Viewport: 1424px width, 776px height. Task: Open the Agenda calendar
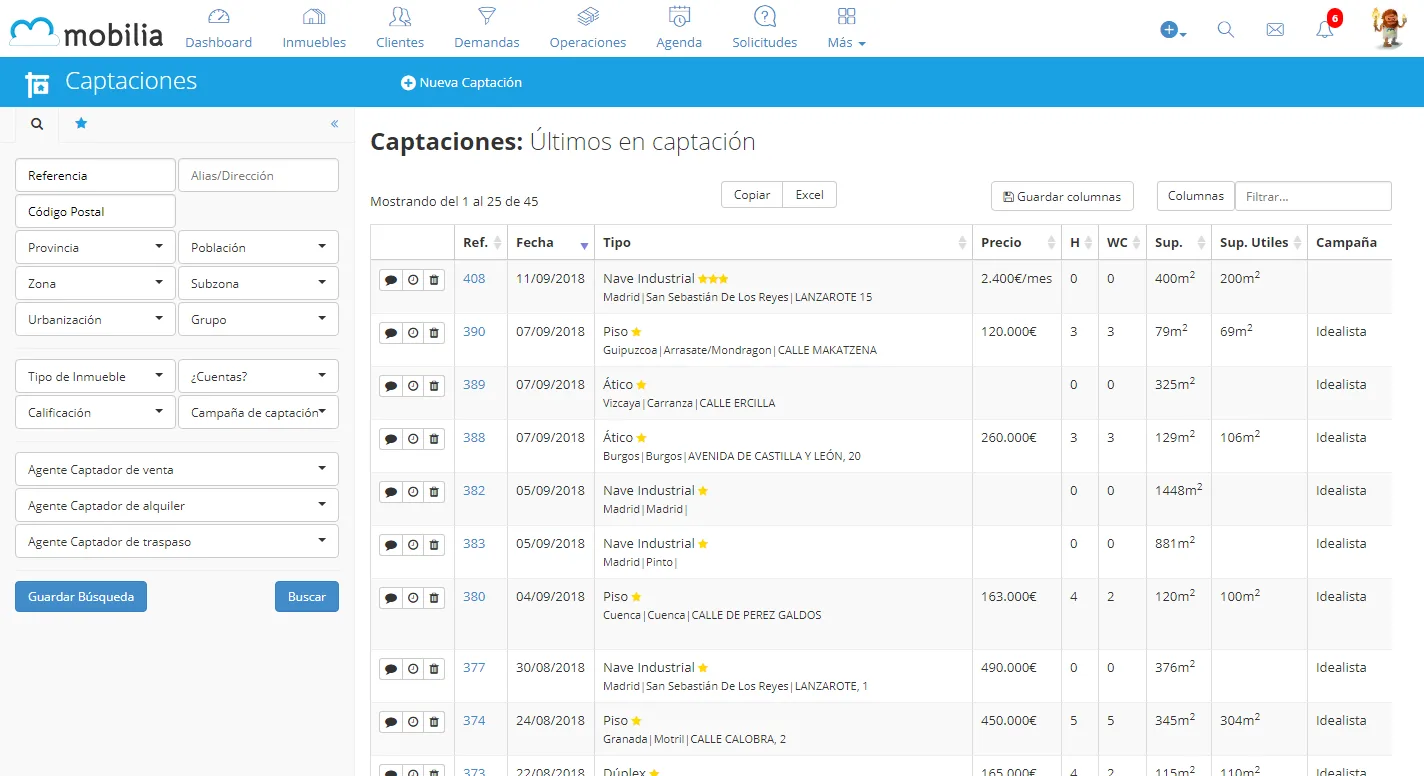[x=679, y=28]
